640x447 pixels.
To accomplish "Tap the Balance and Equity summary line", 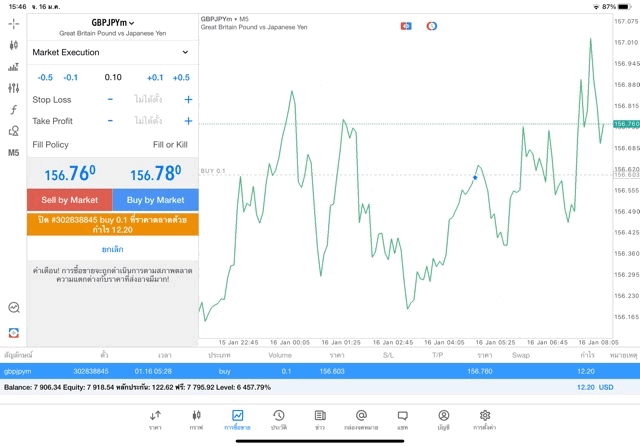I will (137, 387).
